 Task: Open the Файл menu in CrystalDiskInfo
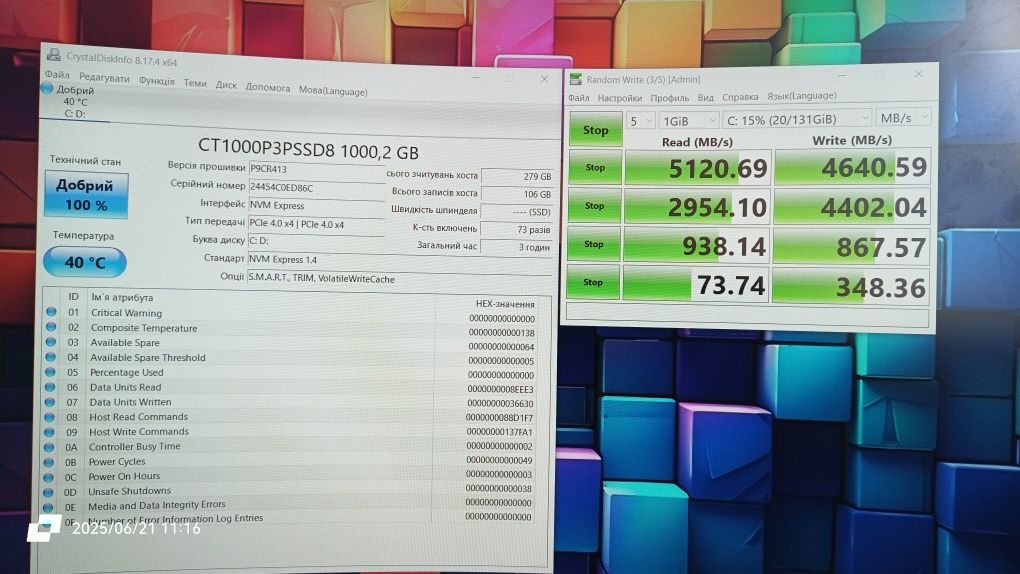point(57,74)
